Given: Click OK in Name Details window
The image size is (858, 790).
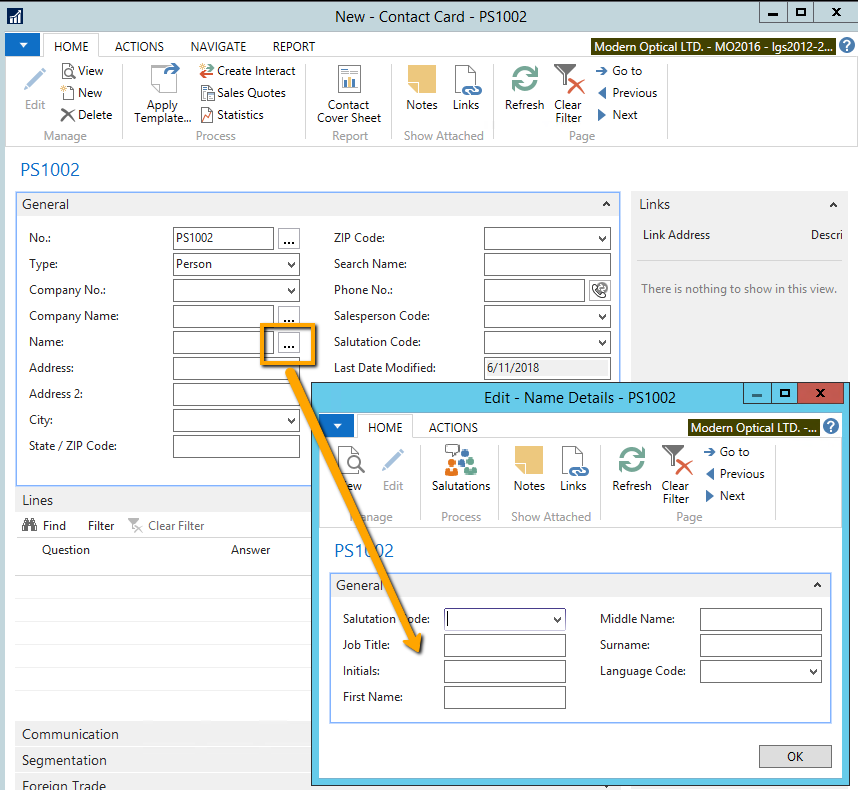Looking at the screenshot, I should [795, 756].
